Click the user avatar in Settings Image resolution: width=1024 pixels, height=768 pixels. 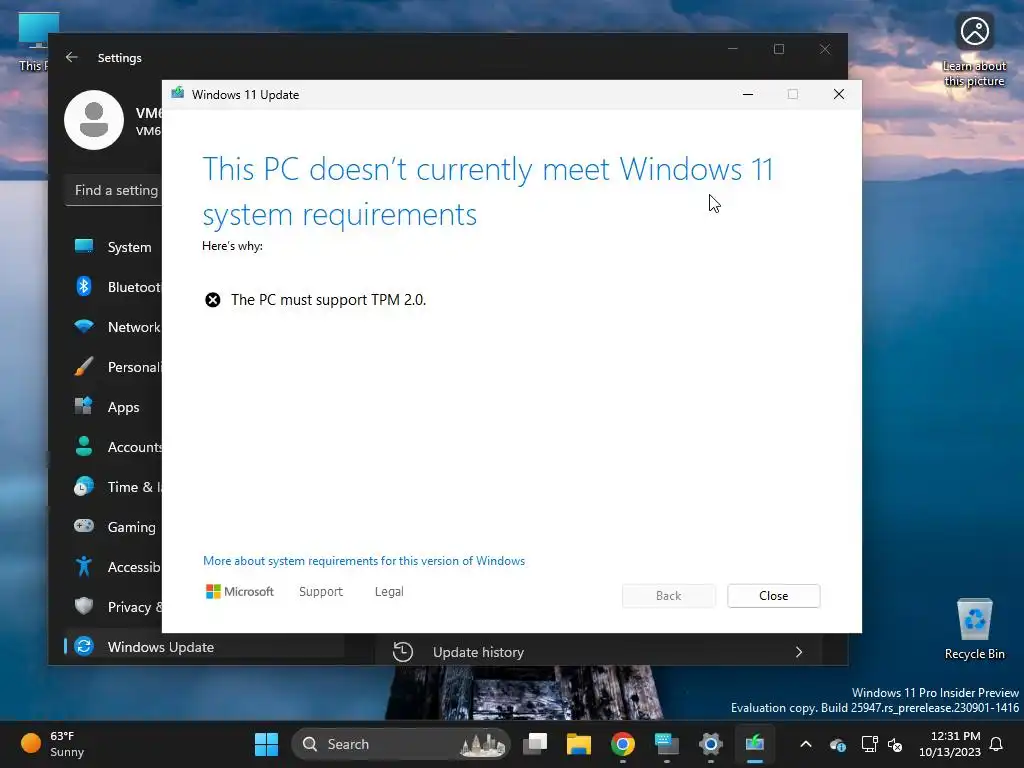[94, 120]
